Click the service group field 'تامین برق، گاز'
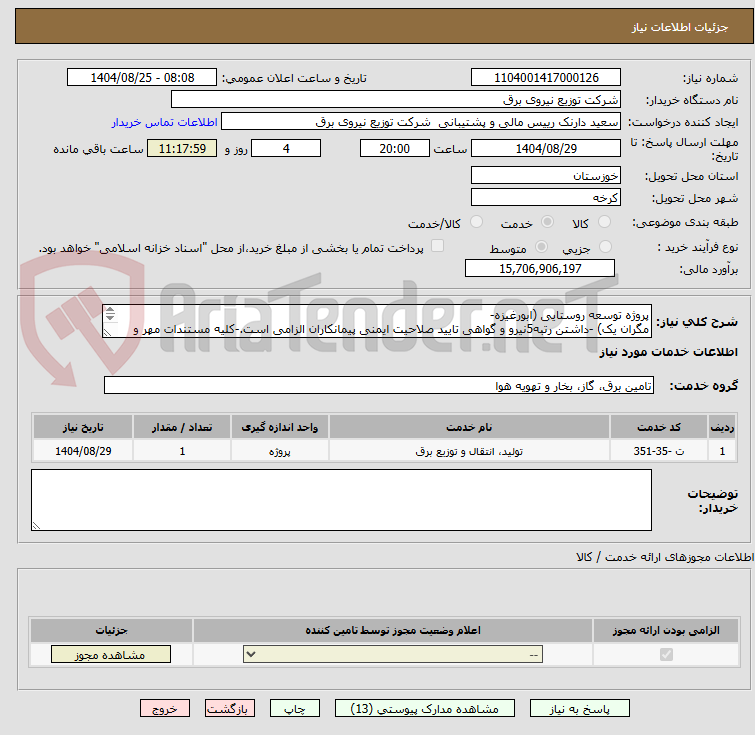Viewport: 755px width, 735px height. (x=378, y=385)
